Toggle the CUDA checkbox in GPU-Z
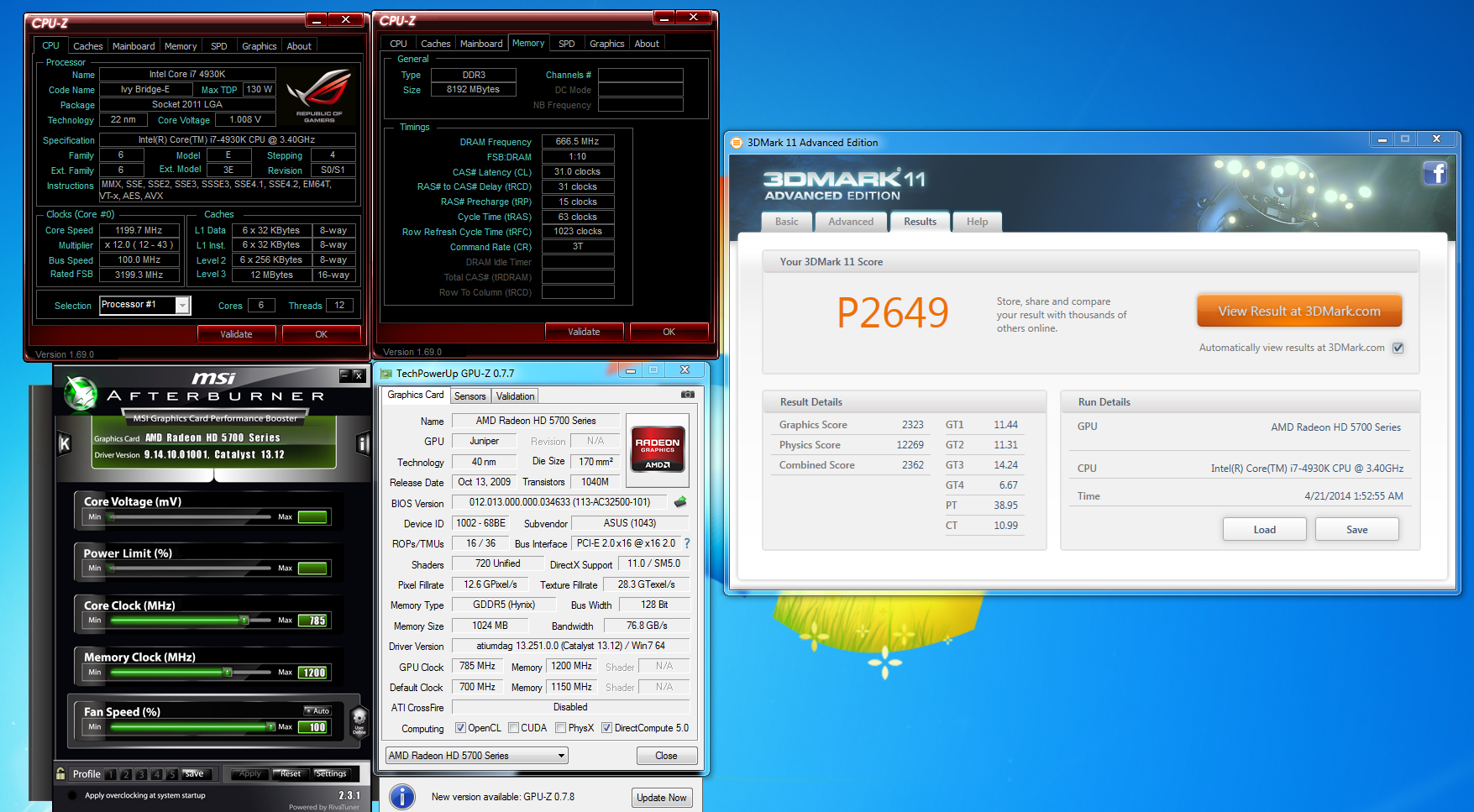Viewport: 1474px width, 812px height. point(513,728)
